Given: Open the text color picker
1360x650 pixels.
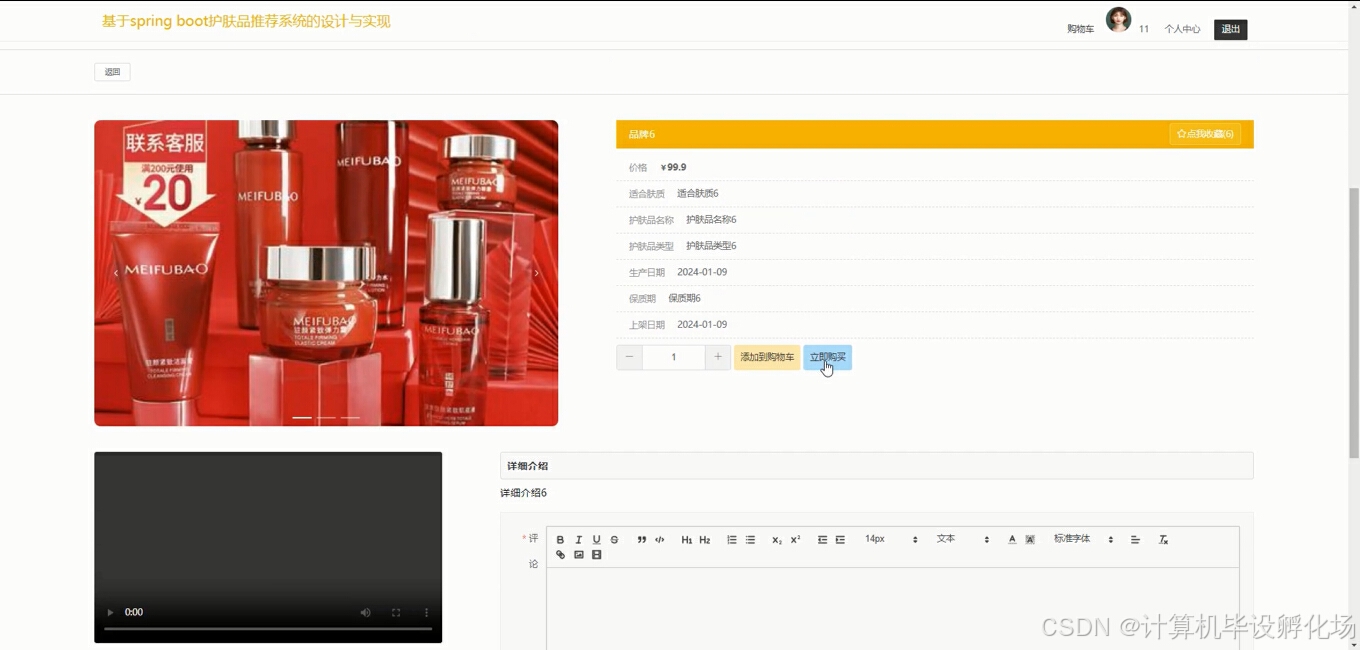Looking at the screenshot, I should pos(1012,540).
